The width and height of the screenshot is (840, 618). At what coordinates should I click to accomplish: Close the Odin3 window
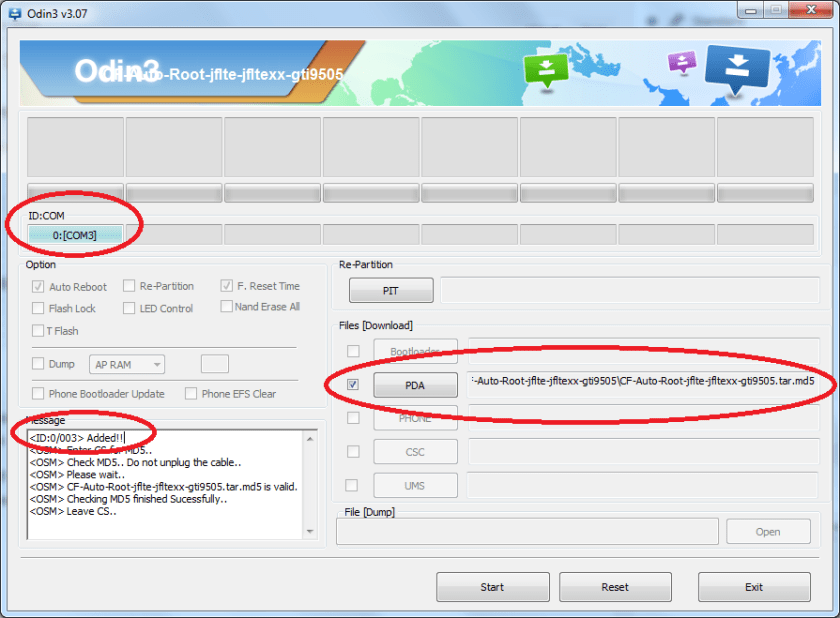click(x=812, y=11)
